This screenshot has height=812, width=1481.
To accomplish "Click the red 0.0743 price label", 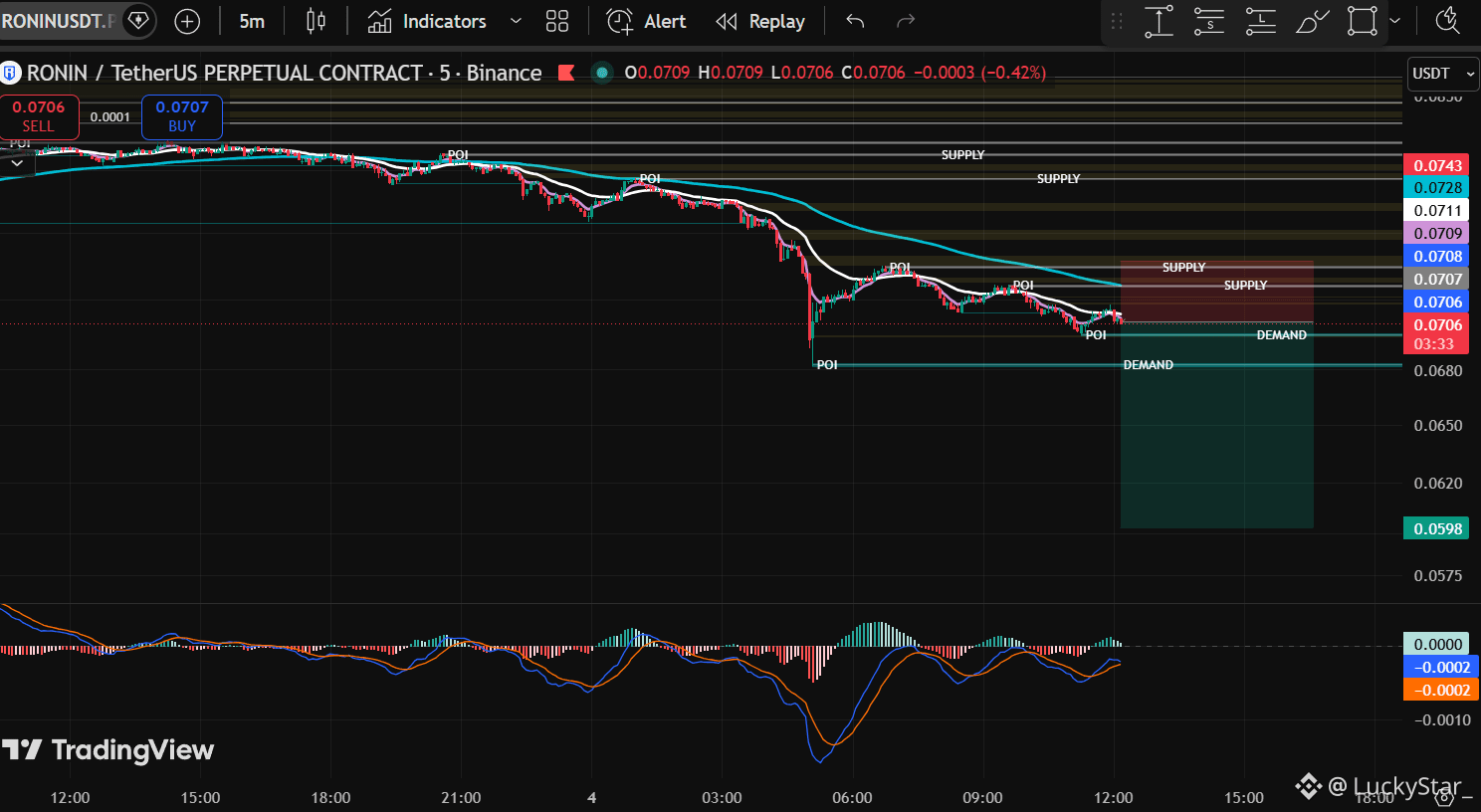I will coord(1437,165).
